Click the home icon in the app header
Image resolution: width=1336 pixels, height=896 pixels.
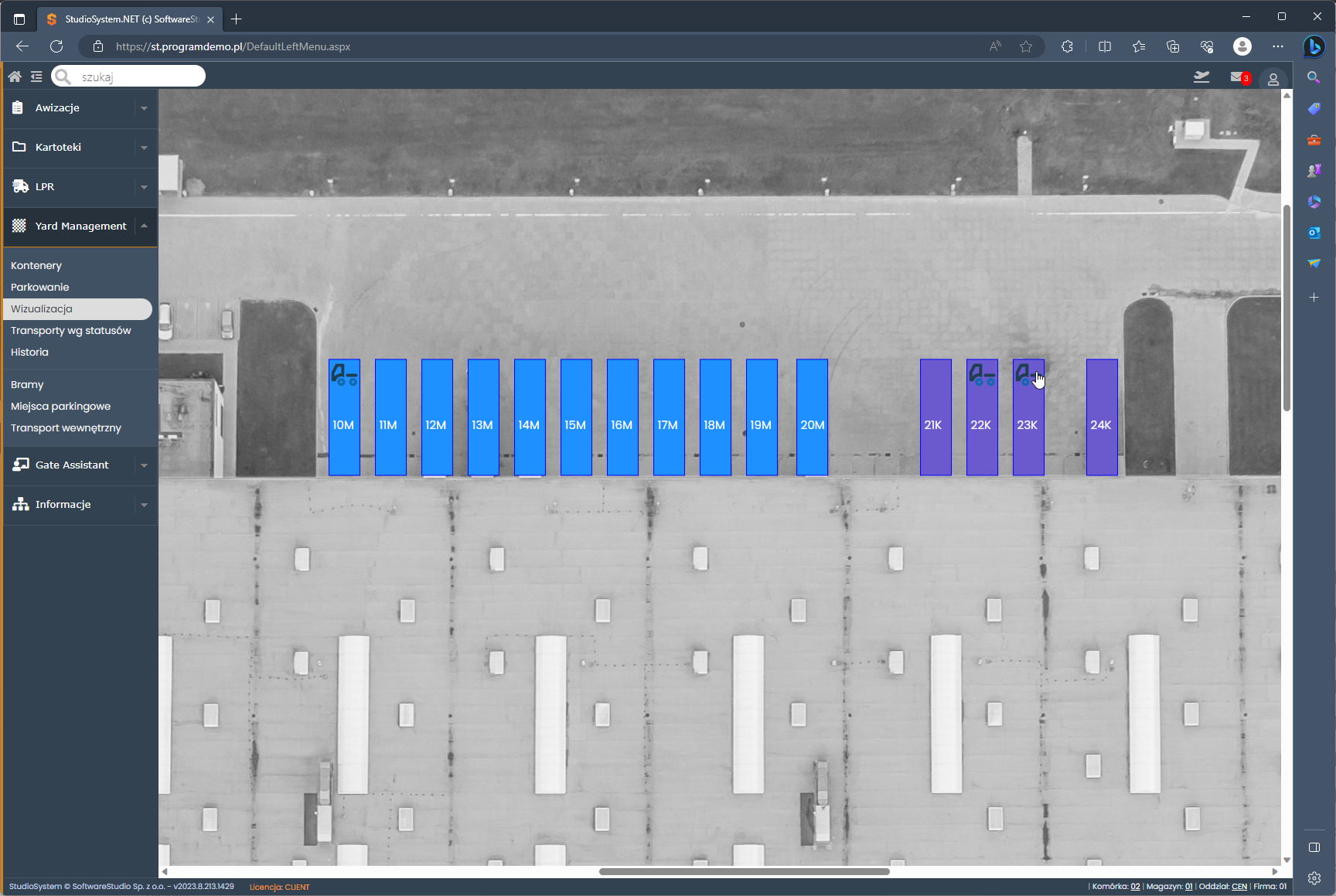pos(15,77)
